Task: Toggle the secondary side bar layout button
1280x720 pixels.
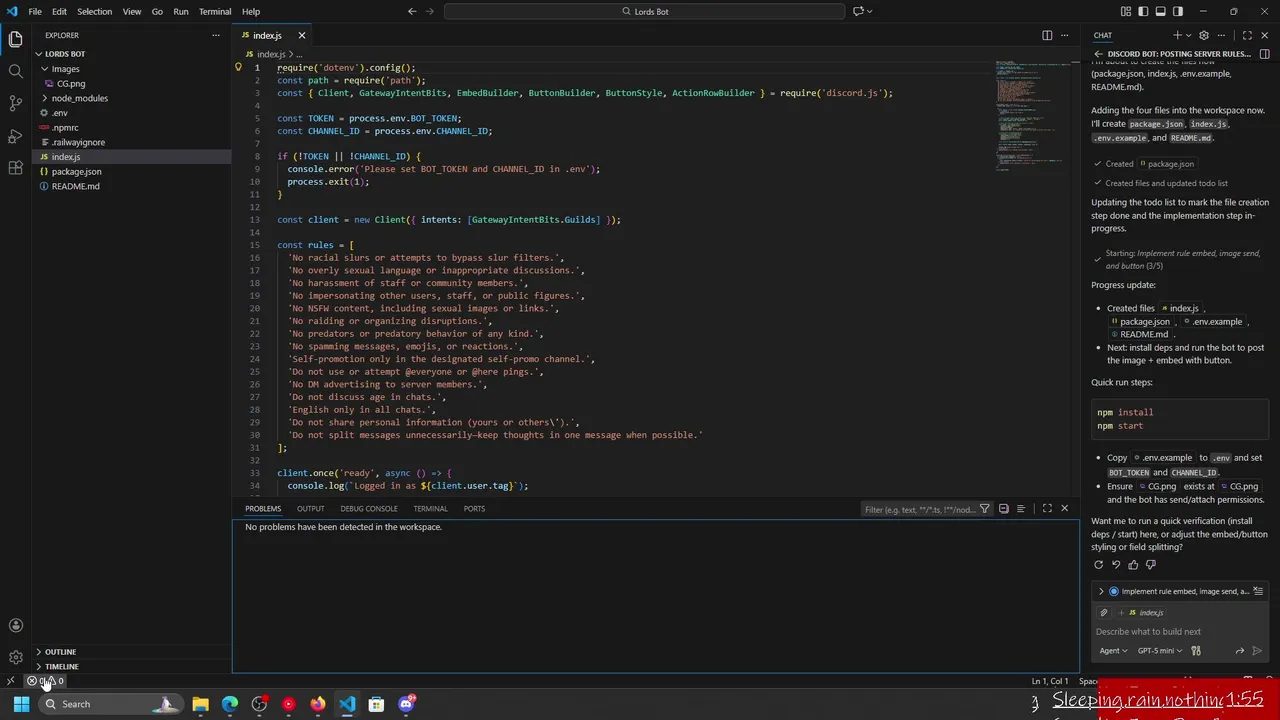Action: click(x=1178, y=11)
